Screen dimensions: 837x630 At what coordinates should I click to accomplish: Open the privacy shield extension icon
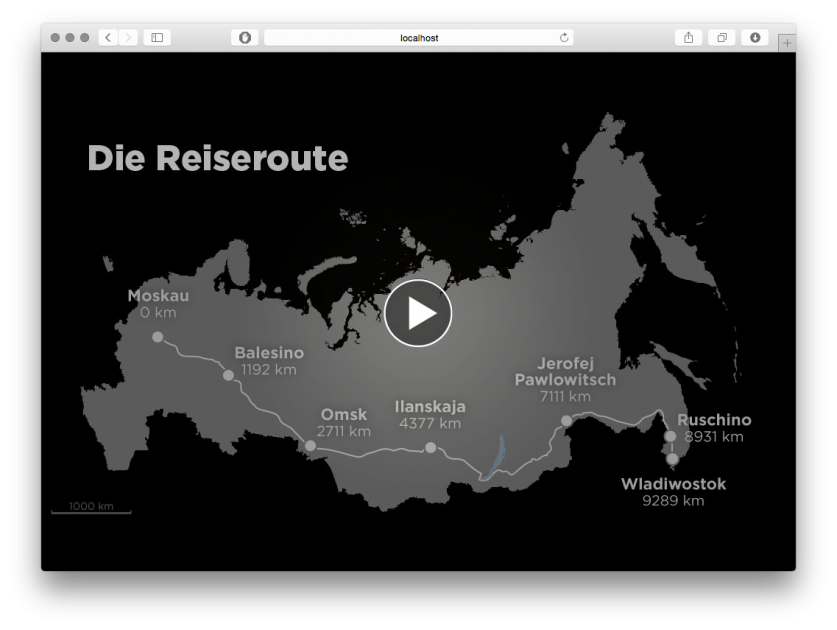point(244,37)
